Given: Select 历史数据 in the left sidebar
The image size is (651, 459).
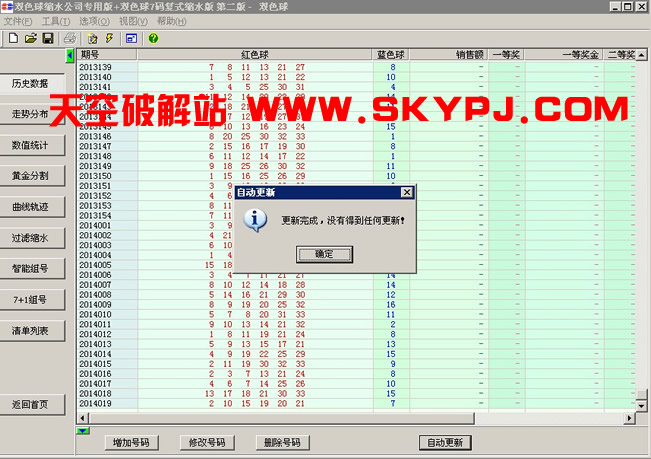Looking at the screenshot, I should pyautogui.click(x=30, y=83).
